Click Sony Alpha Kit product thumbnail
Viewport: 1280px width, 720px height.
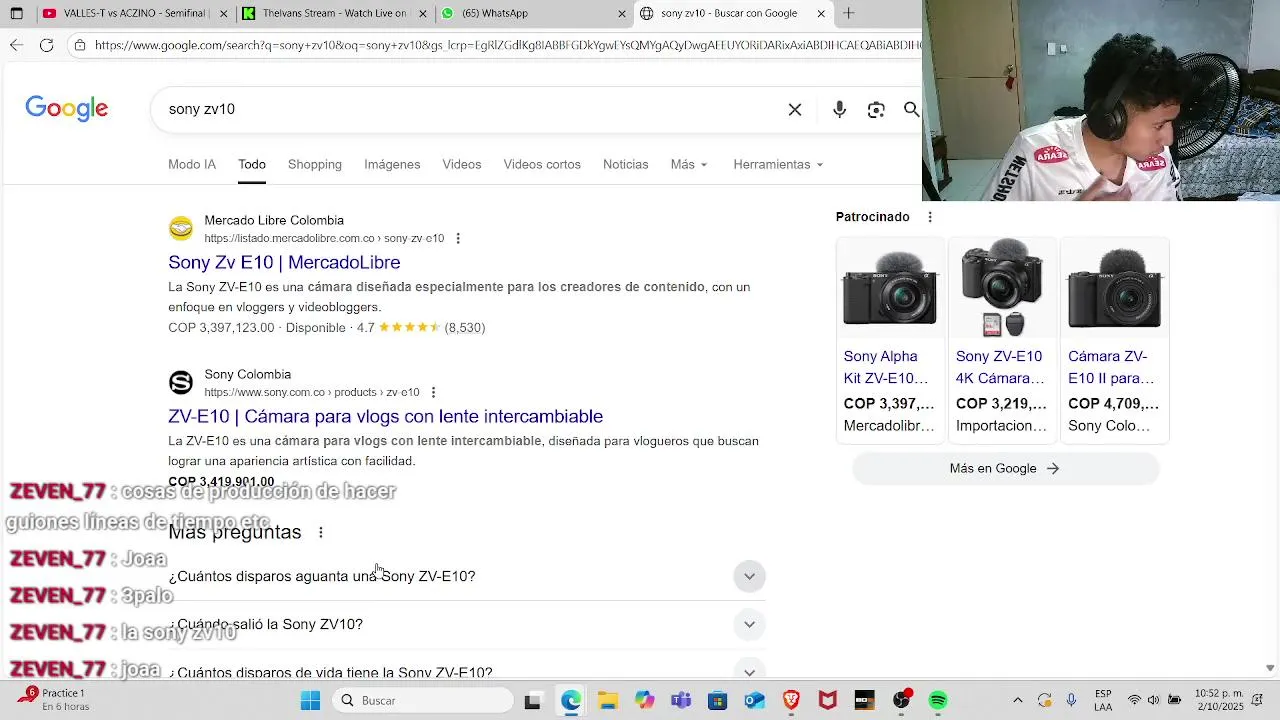(890, 288)
